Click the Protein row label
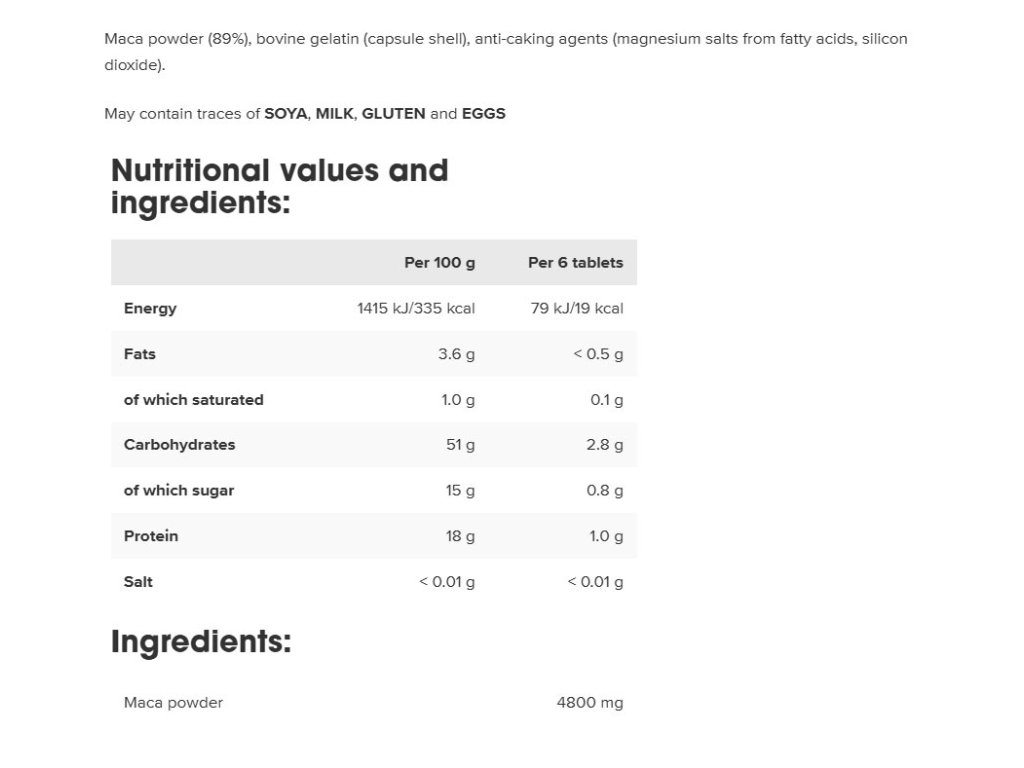Image resolution: width=1024 pixels, height=768 pixels. tap(151, 536)
